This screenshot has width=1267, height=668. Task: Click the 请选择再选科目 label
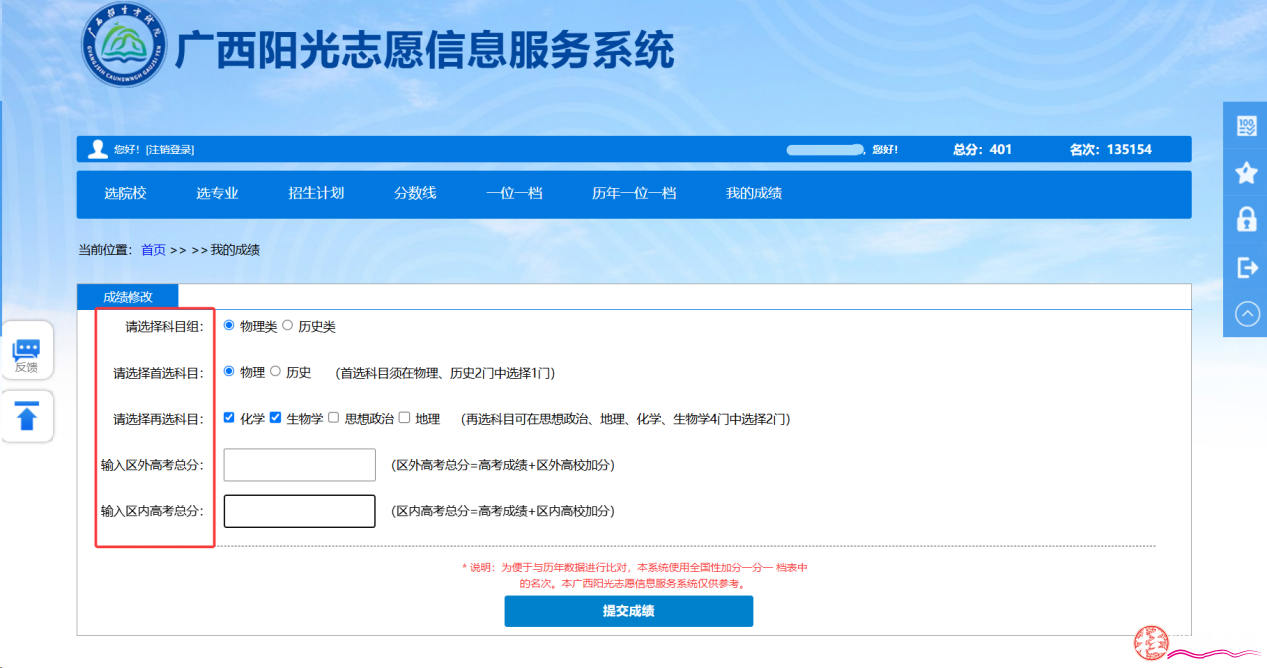pos(158,419)
